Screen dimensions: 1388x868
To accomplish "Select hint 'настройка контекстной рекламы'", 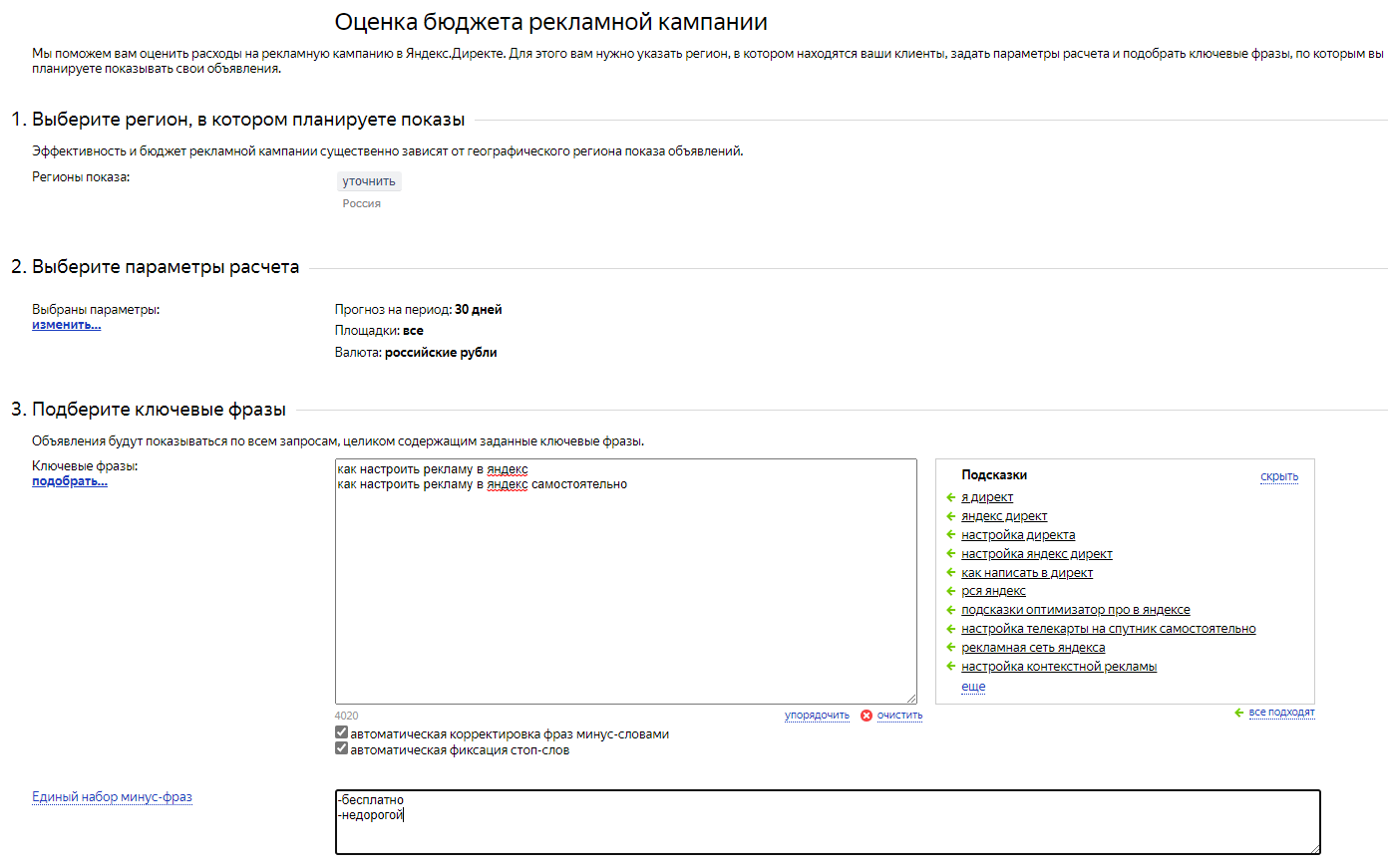I will click(1059, 667).
